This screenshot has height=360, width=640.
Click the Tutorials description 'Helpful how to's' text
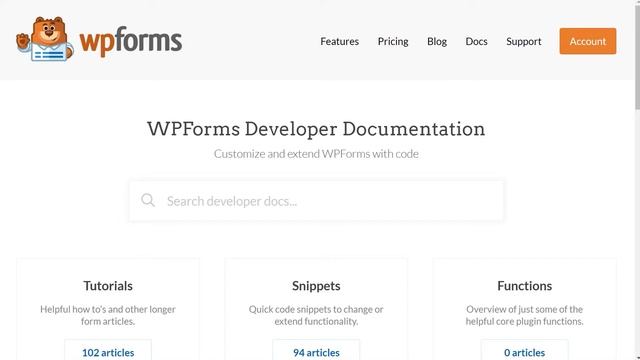108,315
